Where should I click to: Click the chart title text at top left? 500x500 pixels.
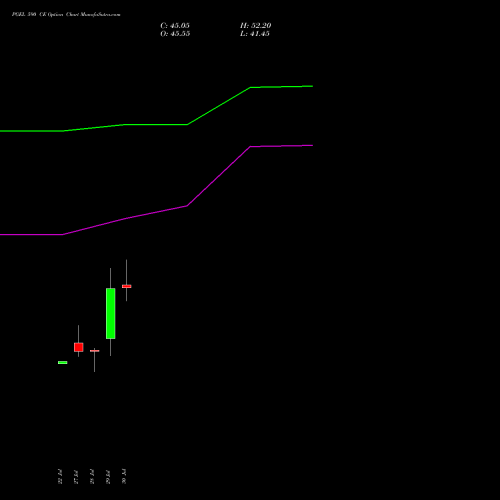[x=66, y=14]
